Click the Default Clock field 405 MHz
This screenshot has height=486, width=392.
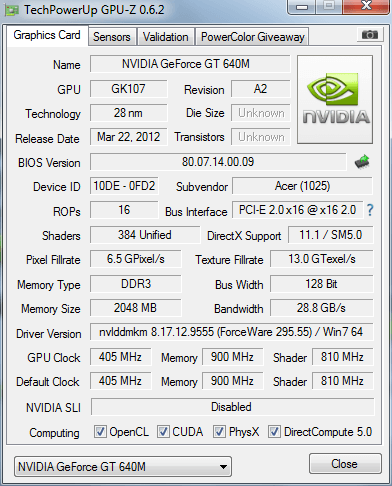(x=120, y=381)
